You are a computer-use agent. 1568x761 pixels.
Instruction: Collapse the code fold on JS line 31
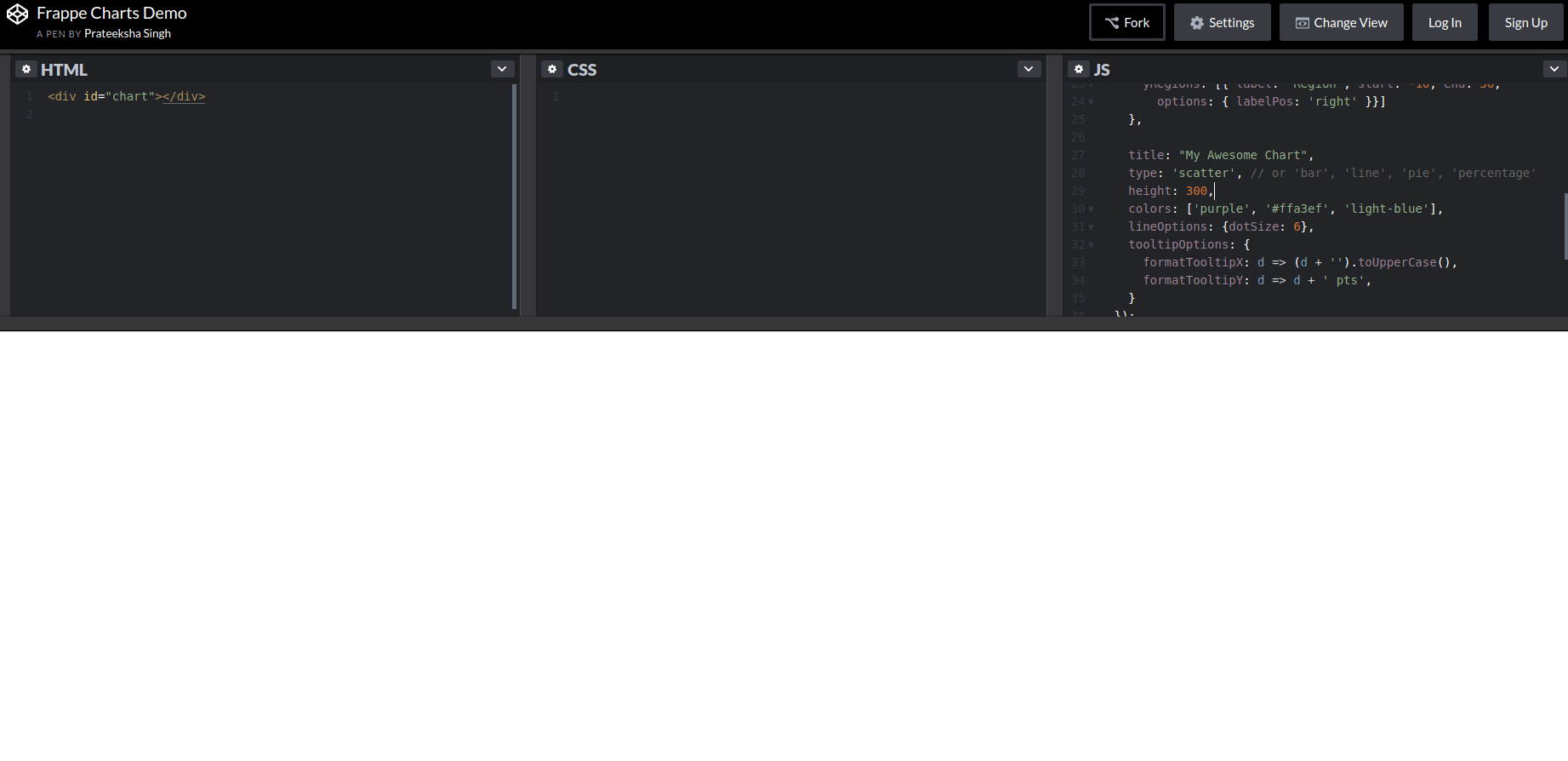pos(1091,227)
